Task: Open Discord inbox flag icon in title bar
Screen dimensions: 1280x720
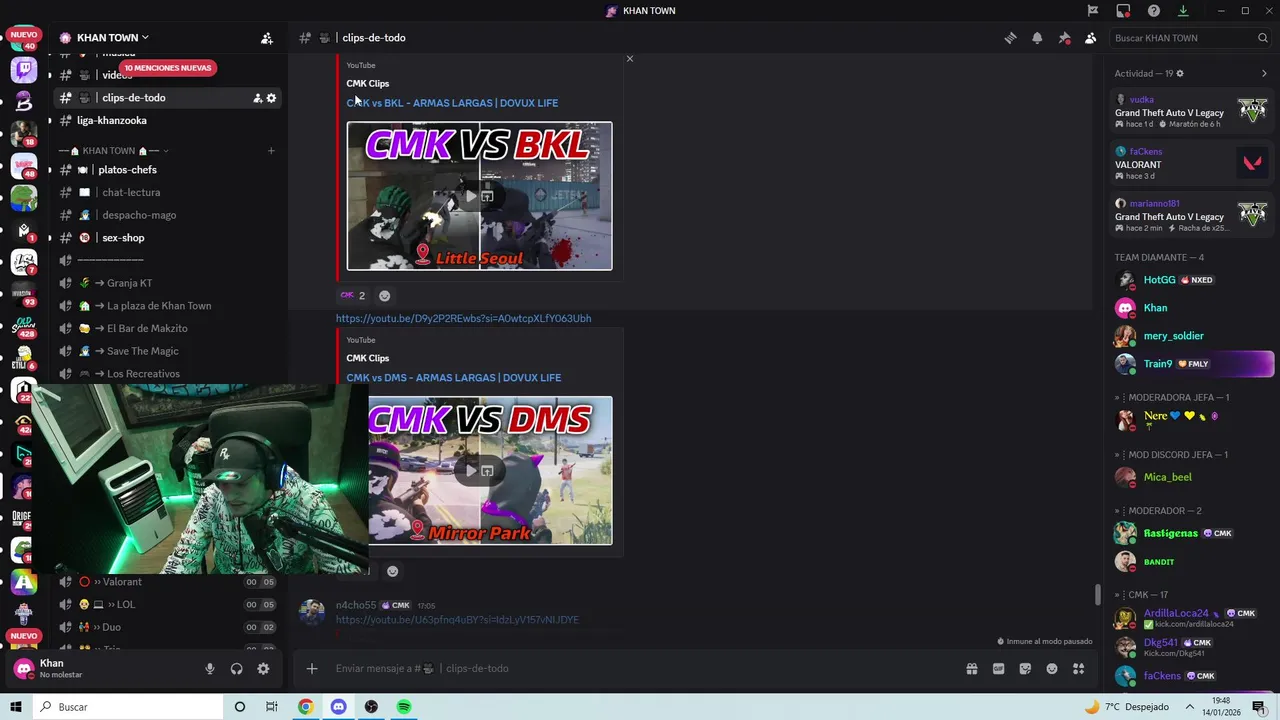Action: click(1093, 11)
